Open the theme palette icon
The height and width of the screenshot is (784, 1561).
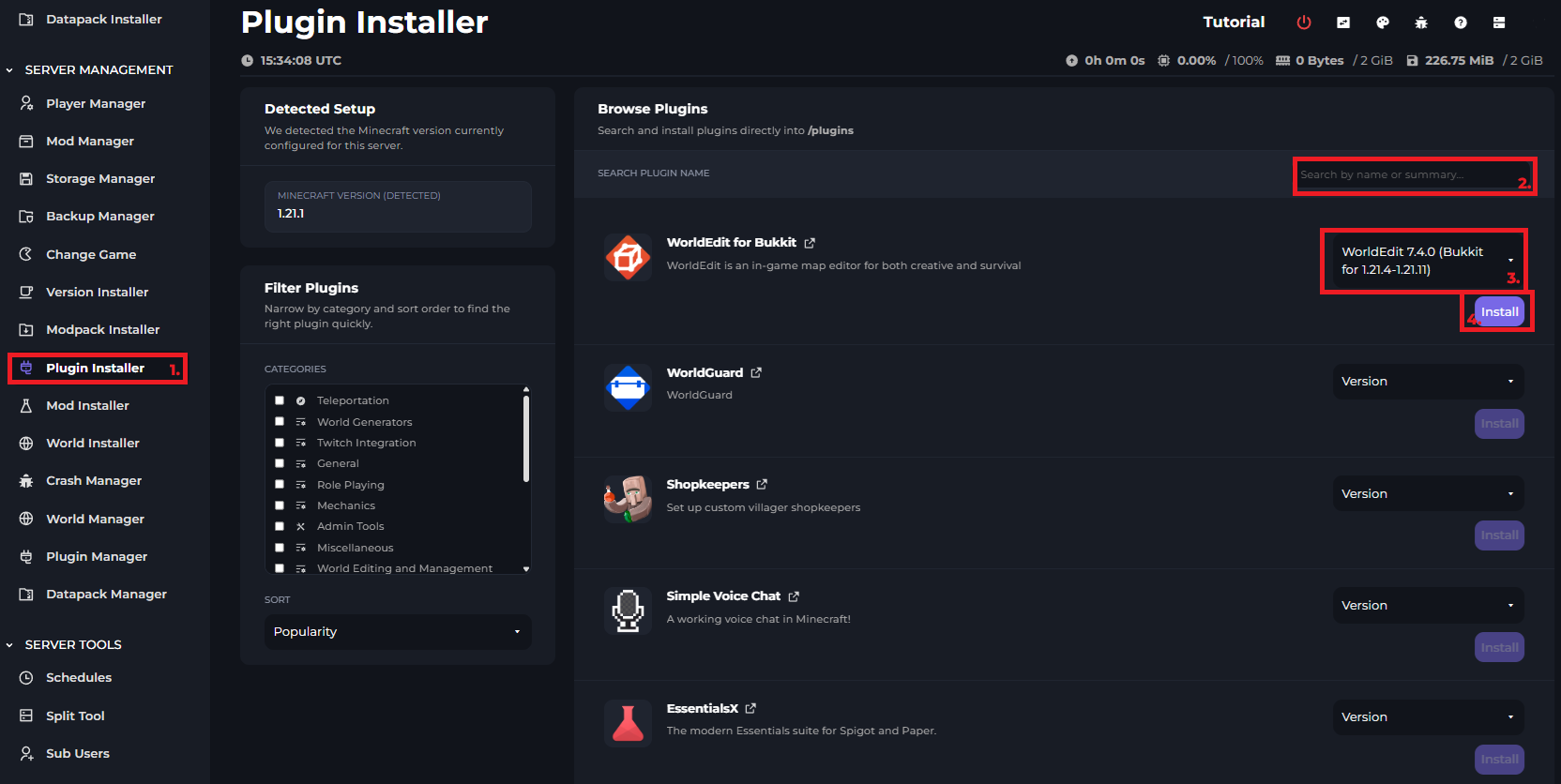pos(1382,23)
